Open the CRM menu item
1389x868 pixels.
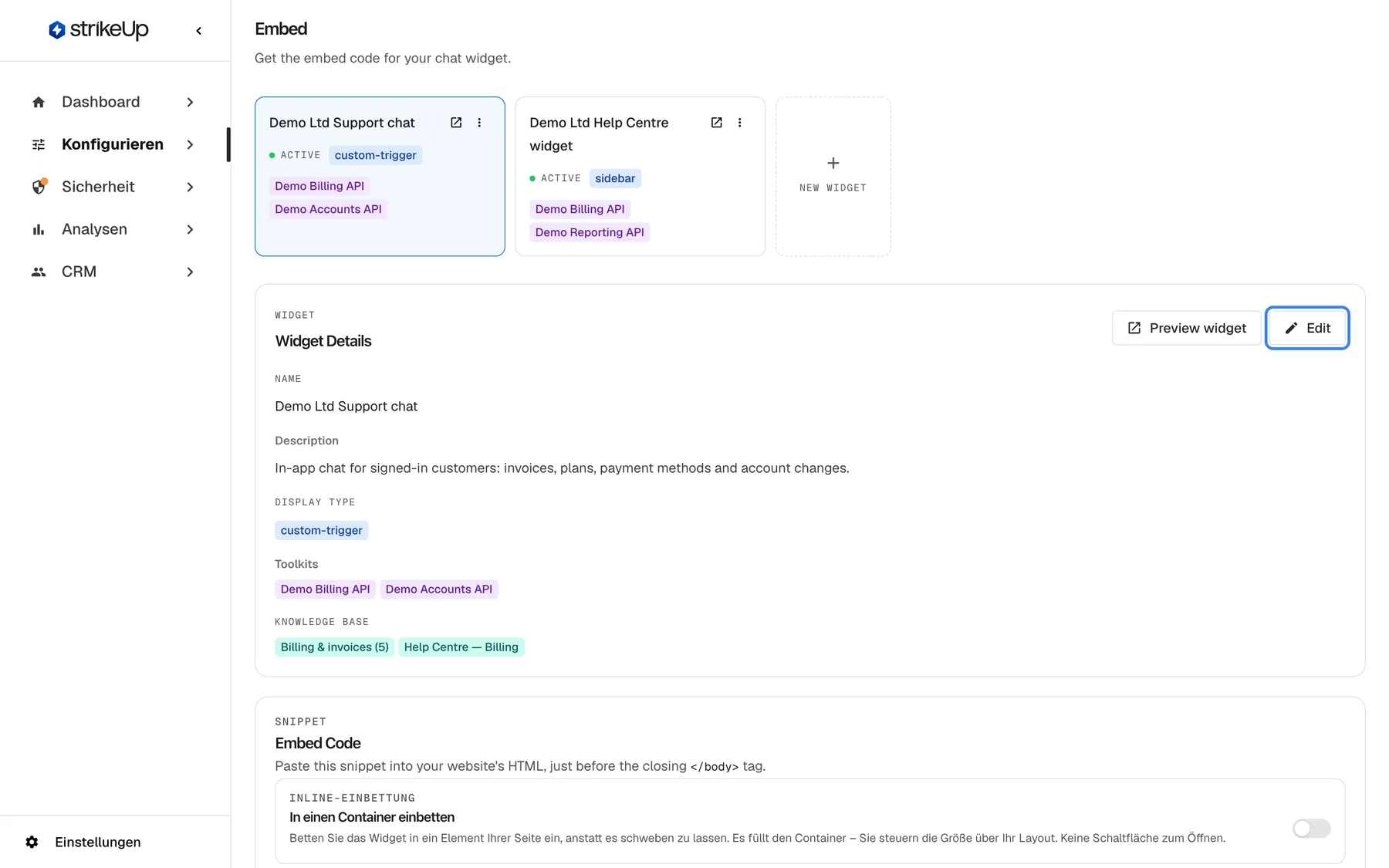click(114, 272)
